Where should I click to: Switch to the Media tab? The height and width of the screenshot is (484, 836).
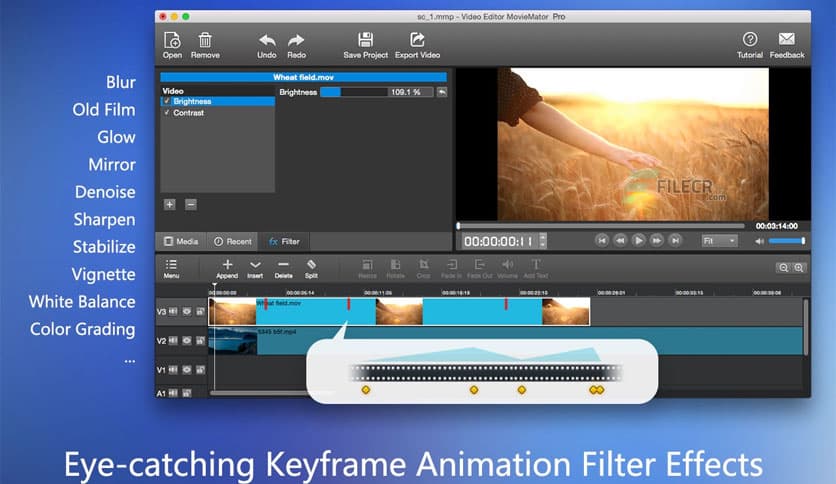(x=181, y=241)
